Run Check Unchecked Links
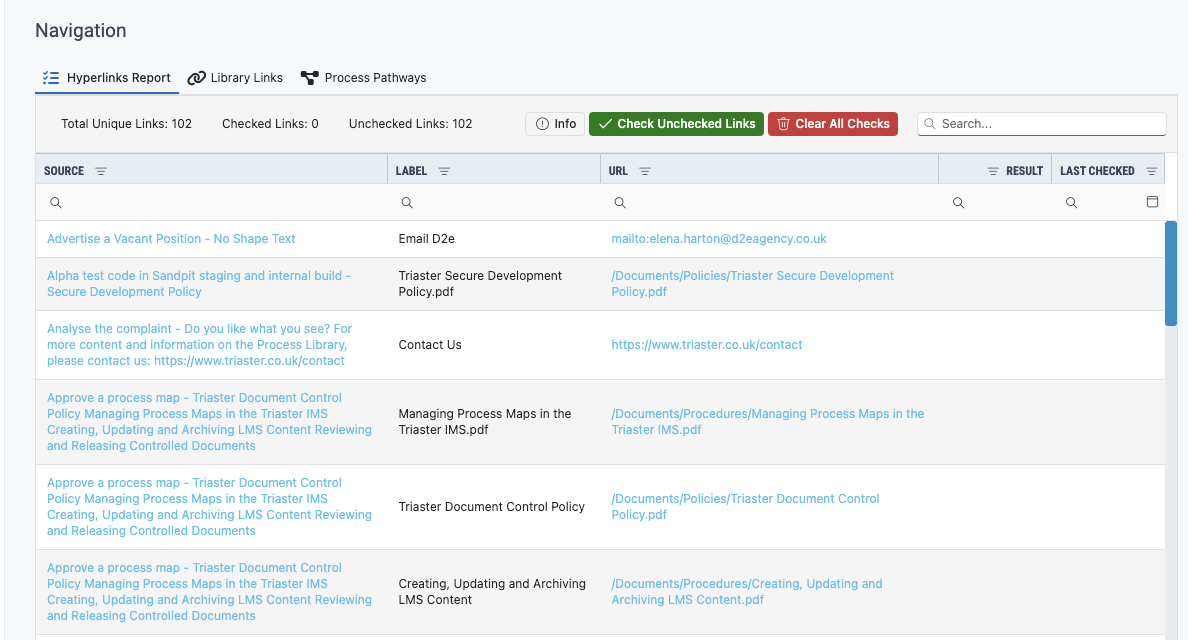This screenshot has width=1188, height=640. coord(677,124)
